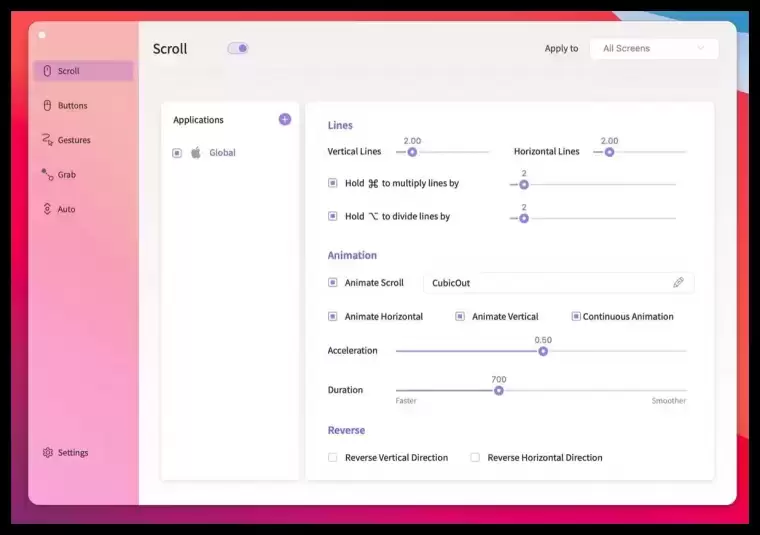Click the Lines section heading
Image resolution: width=760 pixels, height=535 pixels.
point(340,126)
